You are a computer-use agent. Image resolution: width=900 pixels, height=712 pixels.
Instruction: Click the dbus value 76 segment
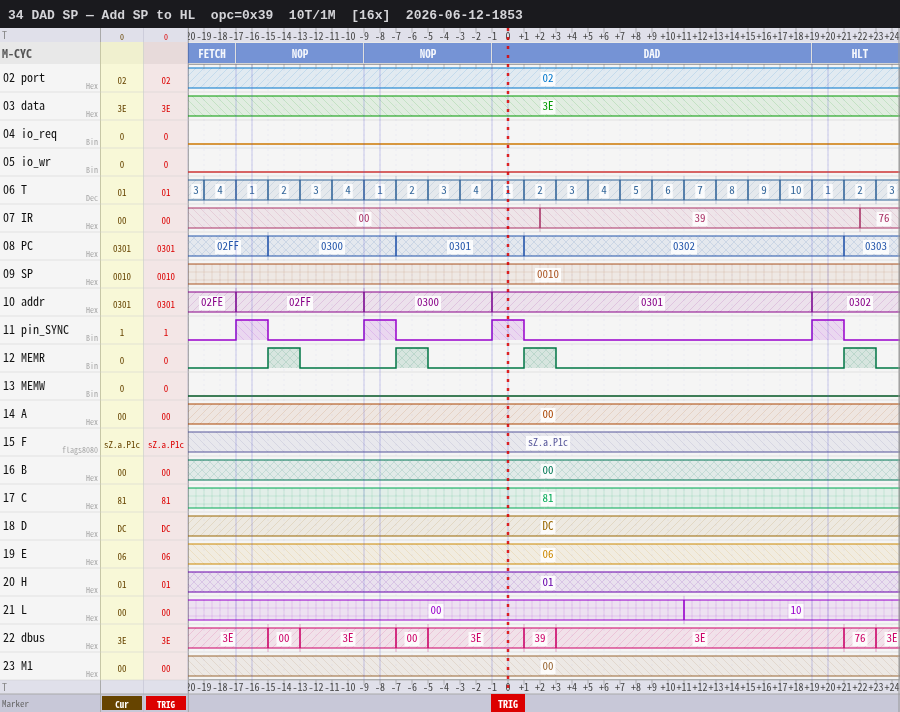(x=860, y=639)
